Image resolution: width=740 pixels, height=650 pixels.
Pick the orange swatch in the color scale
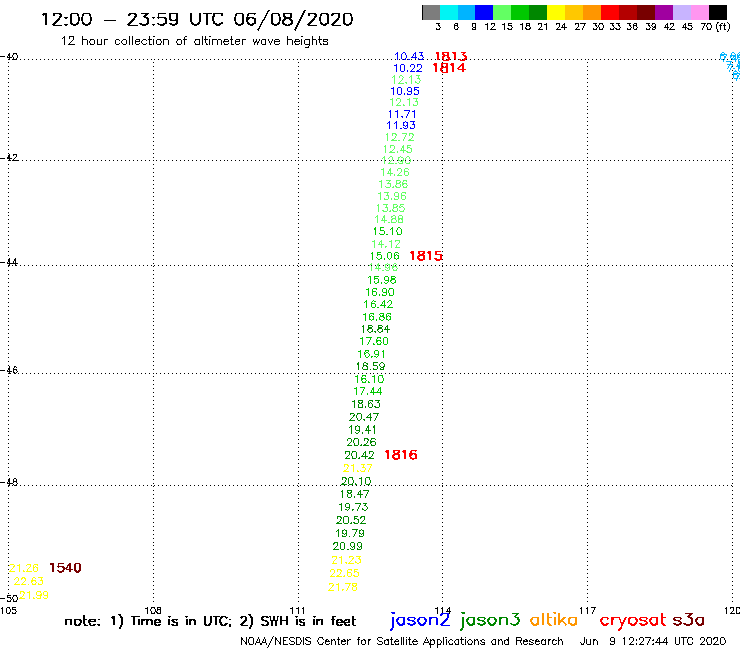pyautogui.click(x=592, y=12)
